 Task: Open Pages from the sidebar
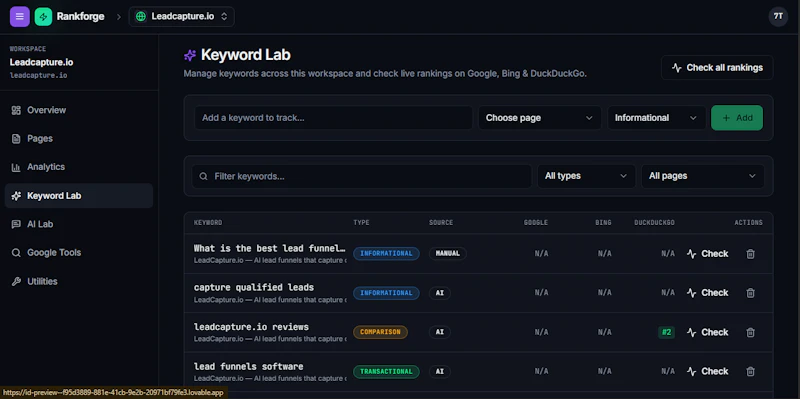[79, 139]
